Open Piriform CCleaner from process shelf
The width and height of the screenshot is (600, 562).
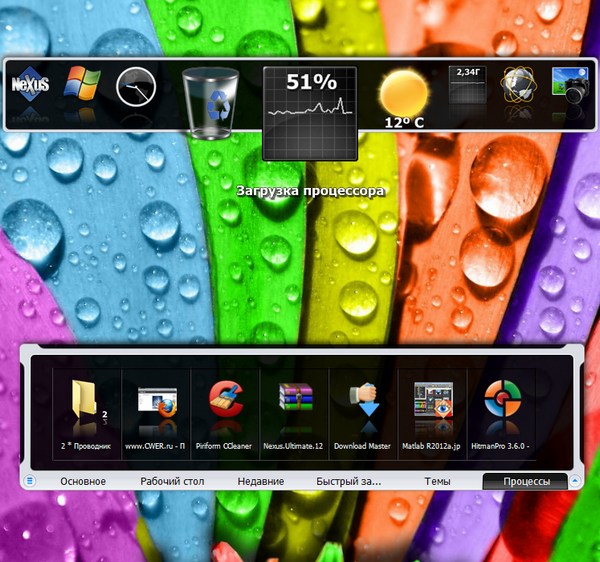(226, 408)
